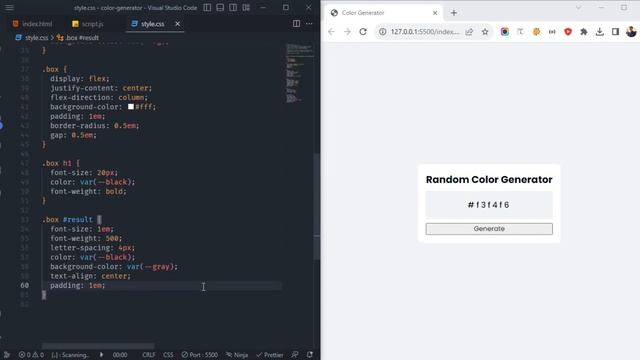Image resolution: width=640 pixels, height=360 pixels.
Task: Open .box #result breadcrumb symbol
Action: 79,38
